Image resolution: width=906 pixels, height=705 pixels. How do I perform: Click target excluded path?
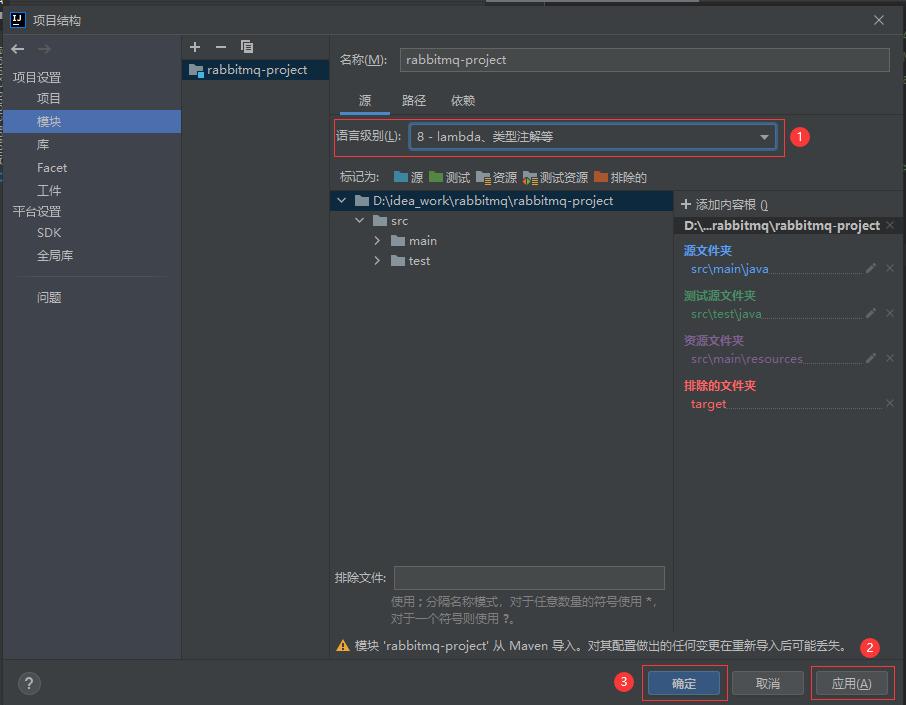tap(708, 404)
